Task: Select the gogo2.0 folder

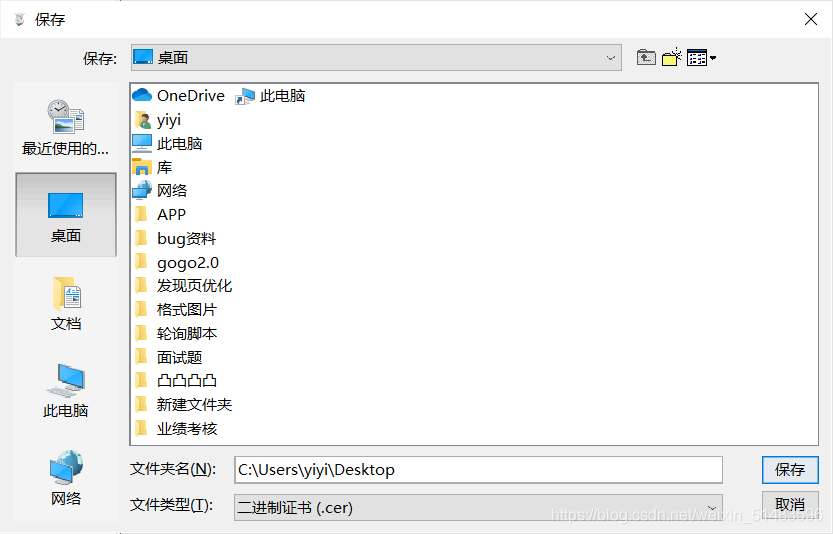Action: pyautogui.click(x=176, y=262)
